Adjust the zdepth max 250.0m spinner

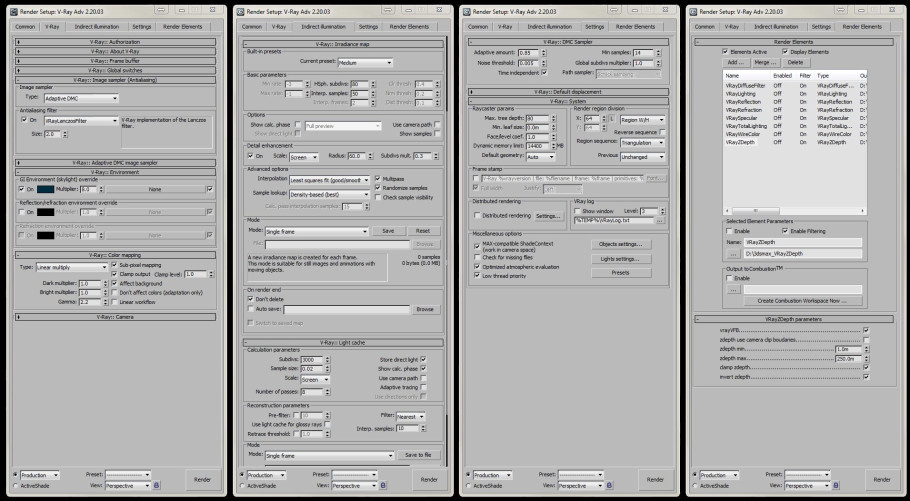tap(866, 359)
